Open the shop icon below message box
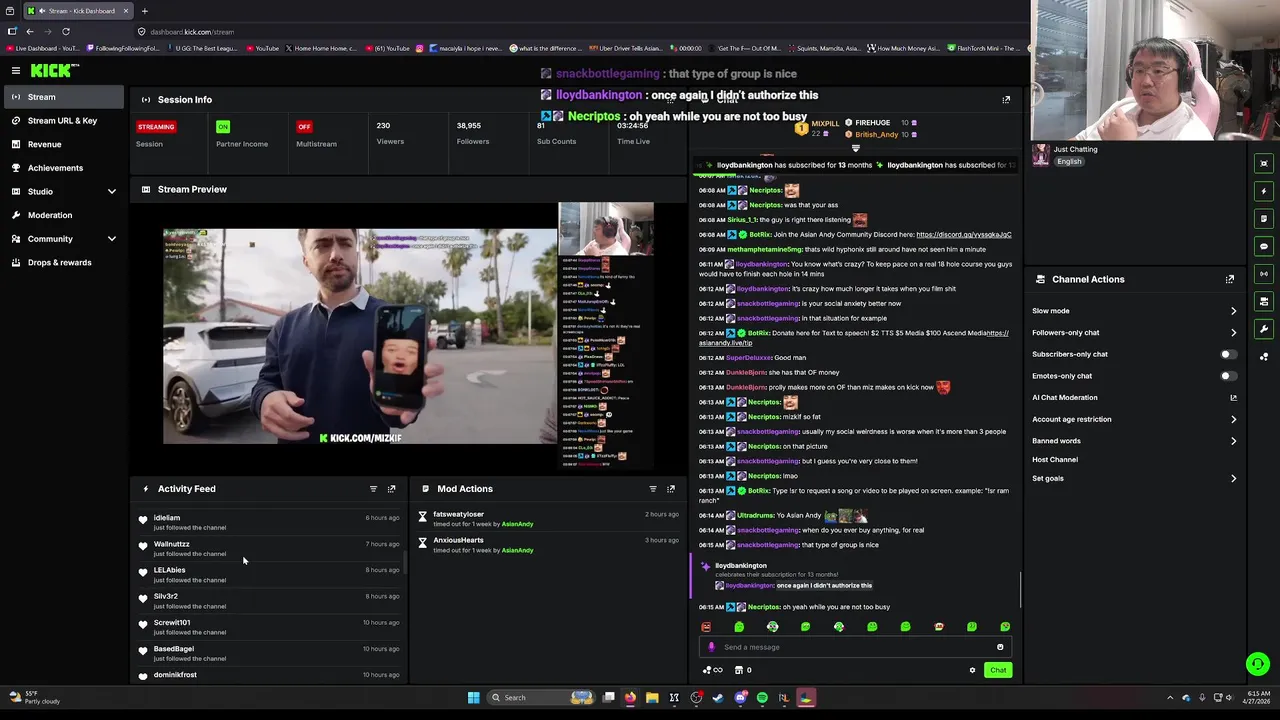The width and height of the screenshot is (1280, 720). (739, 670)
